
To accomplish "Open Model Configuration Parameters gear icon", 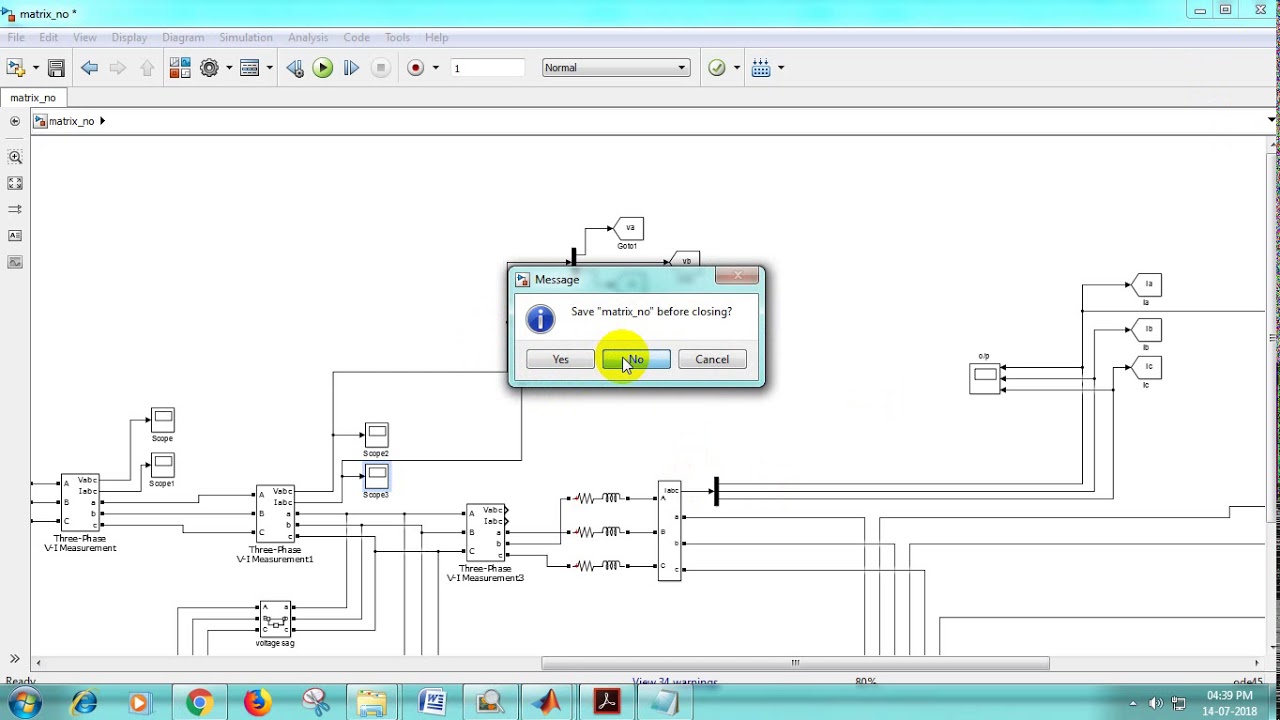I will (209, 68).
